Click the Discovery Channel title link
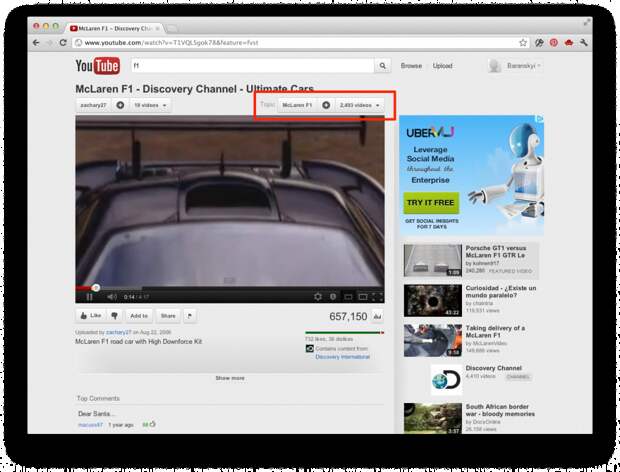This screenshot has width=620, height=472. pos(493,368)
